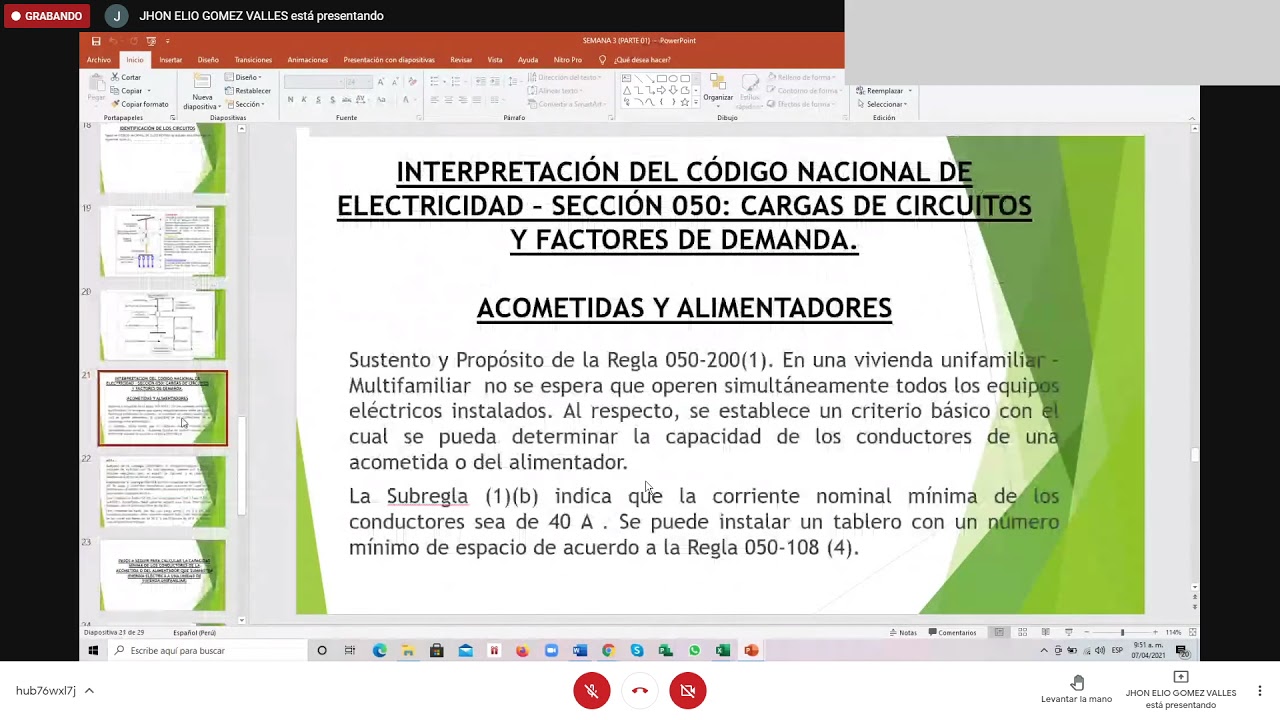
Task: Select slide 22 thumbnail
Action: click(x=163, y=492)
